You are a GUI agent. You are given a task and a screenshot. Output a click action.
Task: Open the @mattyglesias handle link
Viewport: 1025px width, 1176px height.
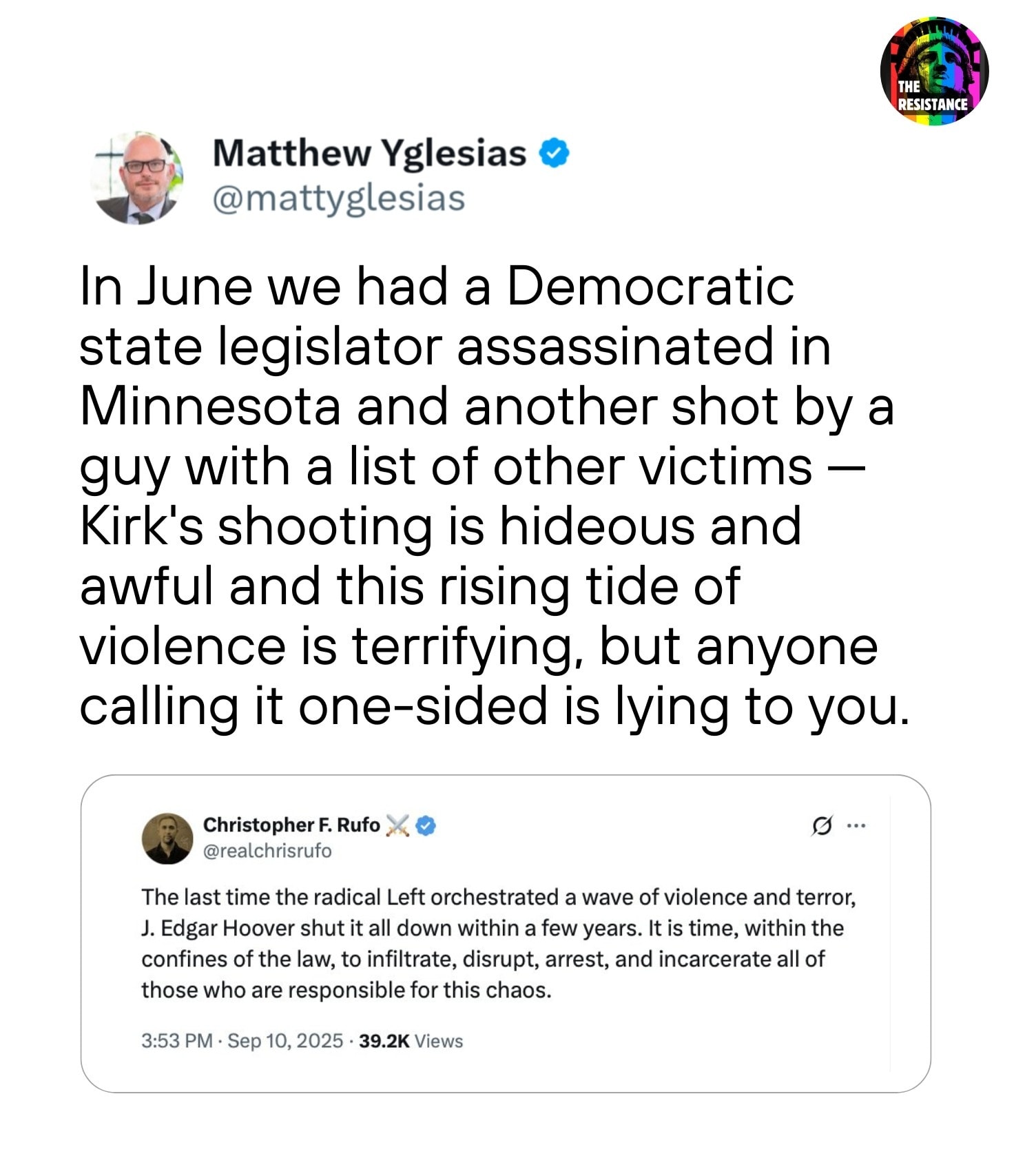click(339, 198)
